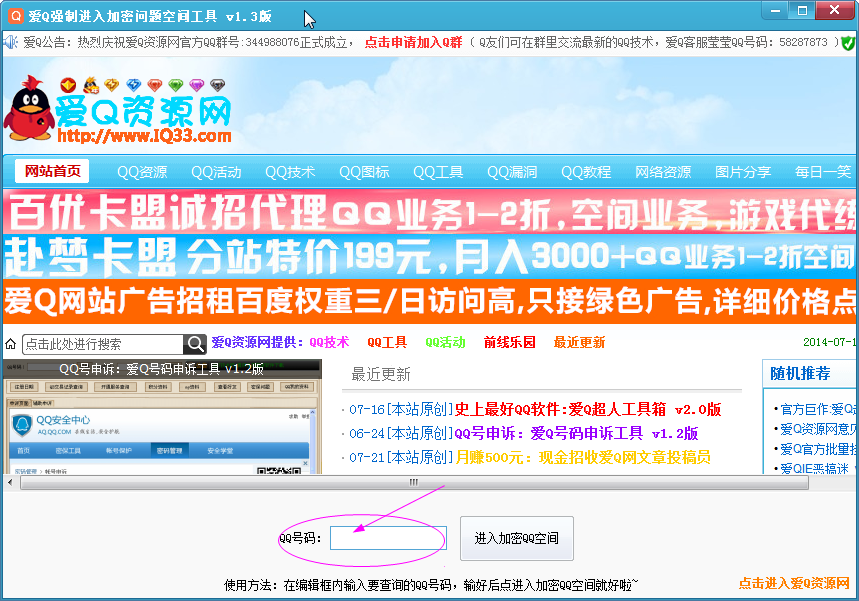Click the QQ penguin mascot logo
The width and height of the screenshot is (859, 601).
point(28,109)
